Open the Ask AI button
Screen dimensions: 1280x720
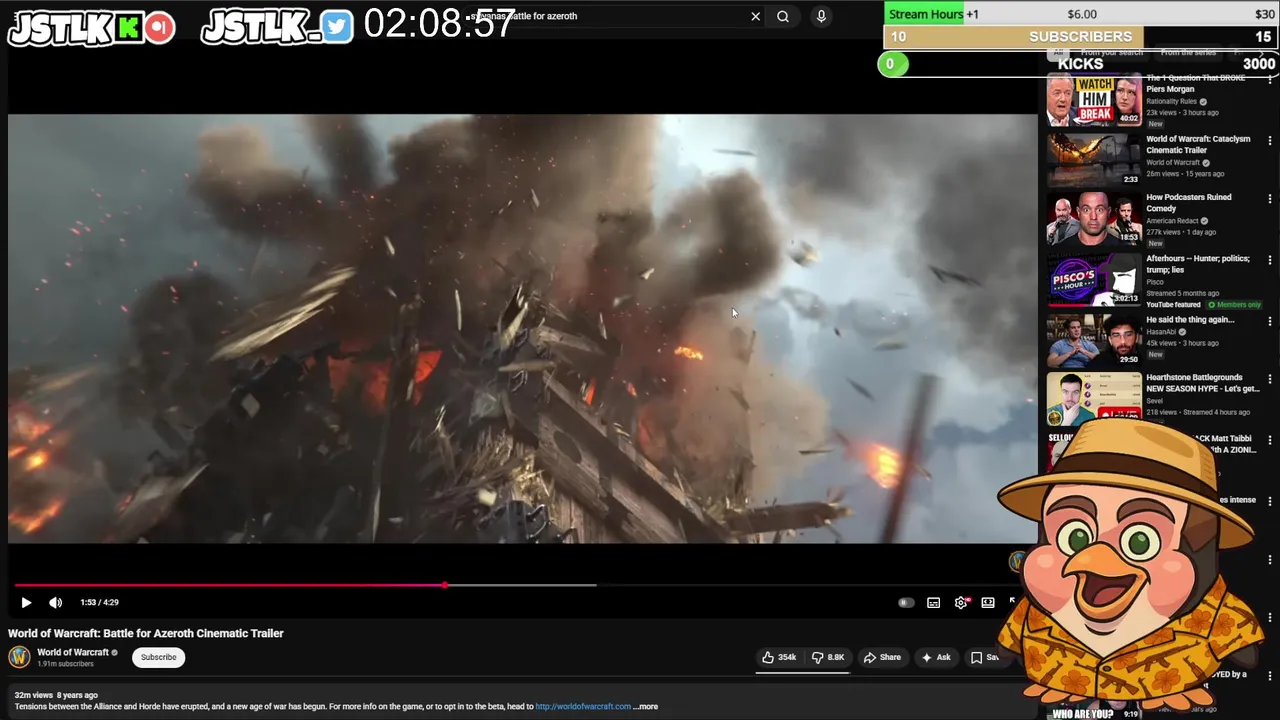(936, 657)
